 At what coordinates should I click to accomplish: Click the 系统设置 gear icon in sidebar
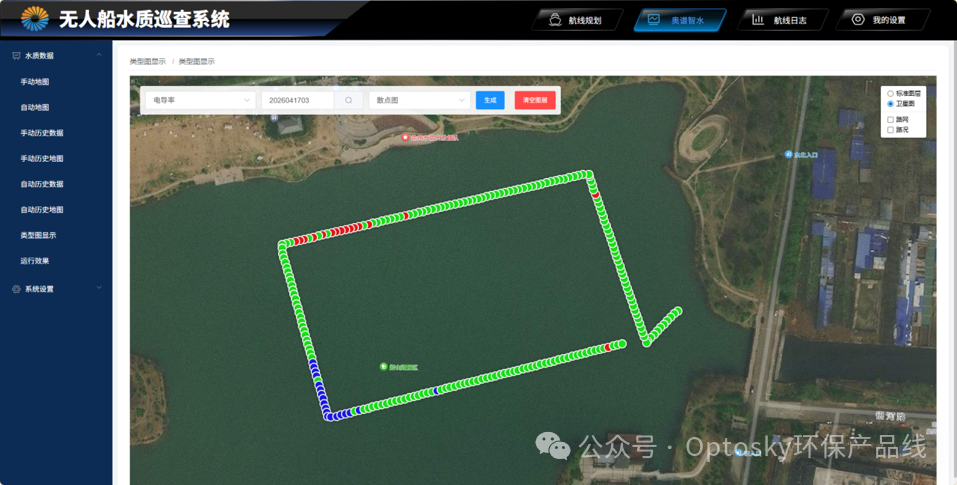coord(16,289)
